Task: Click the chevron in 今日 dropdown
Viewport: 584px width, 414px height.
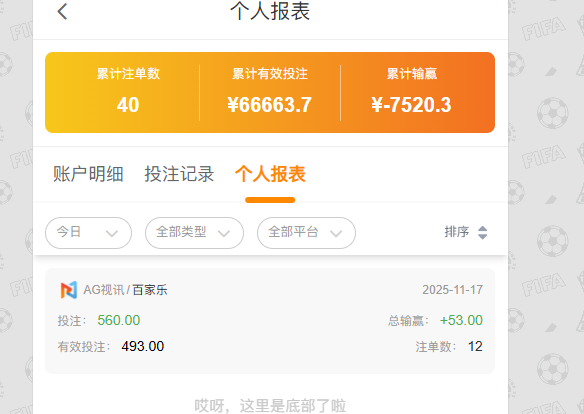Action: click(112, 233)
